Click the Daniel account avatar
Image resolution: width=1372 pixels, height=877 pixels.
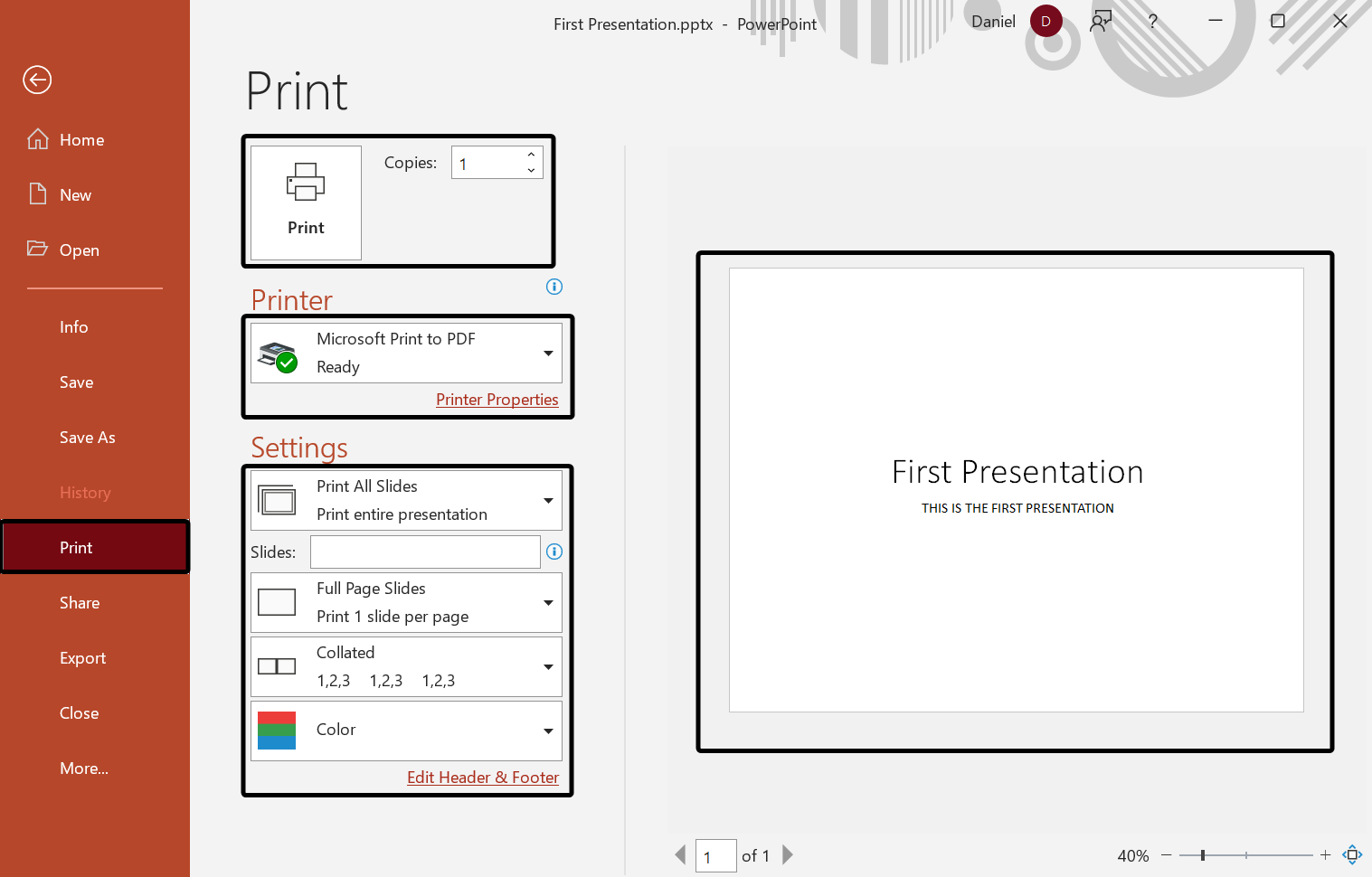1046,22
